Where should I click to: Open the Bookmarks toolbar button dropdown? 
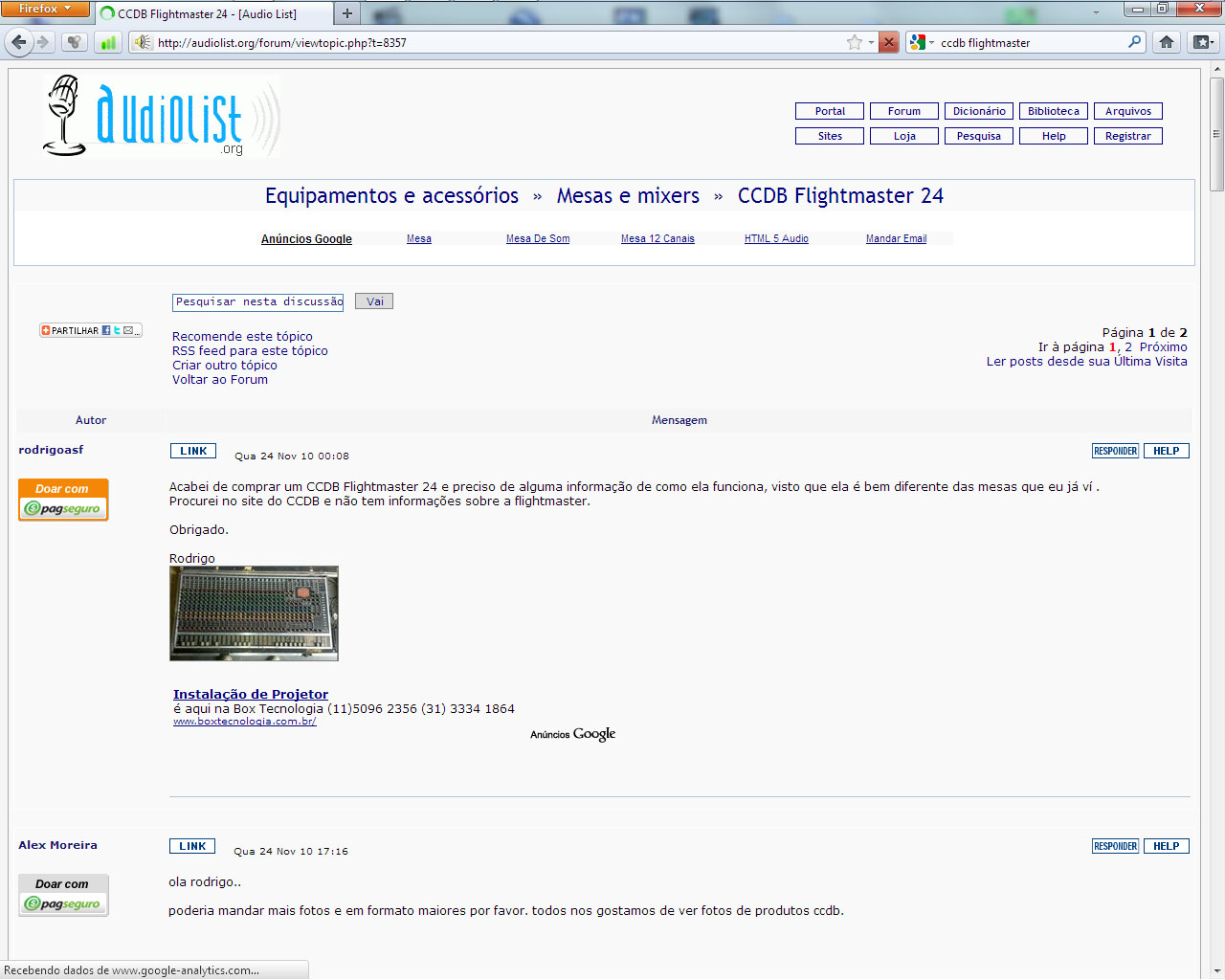(x=1203, y=42)
